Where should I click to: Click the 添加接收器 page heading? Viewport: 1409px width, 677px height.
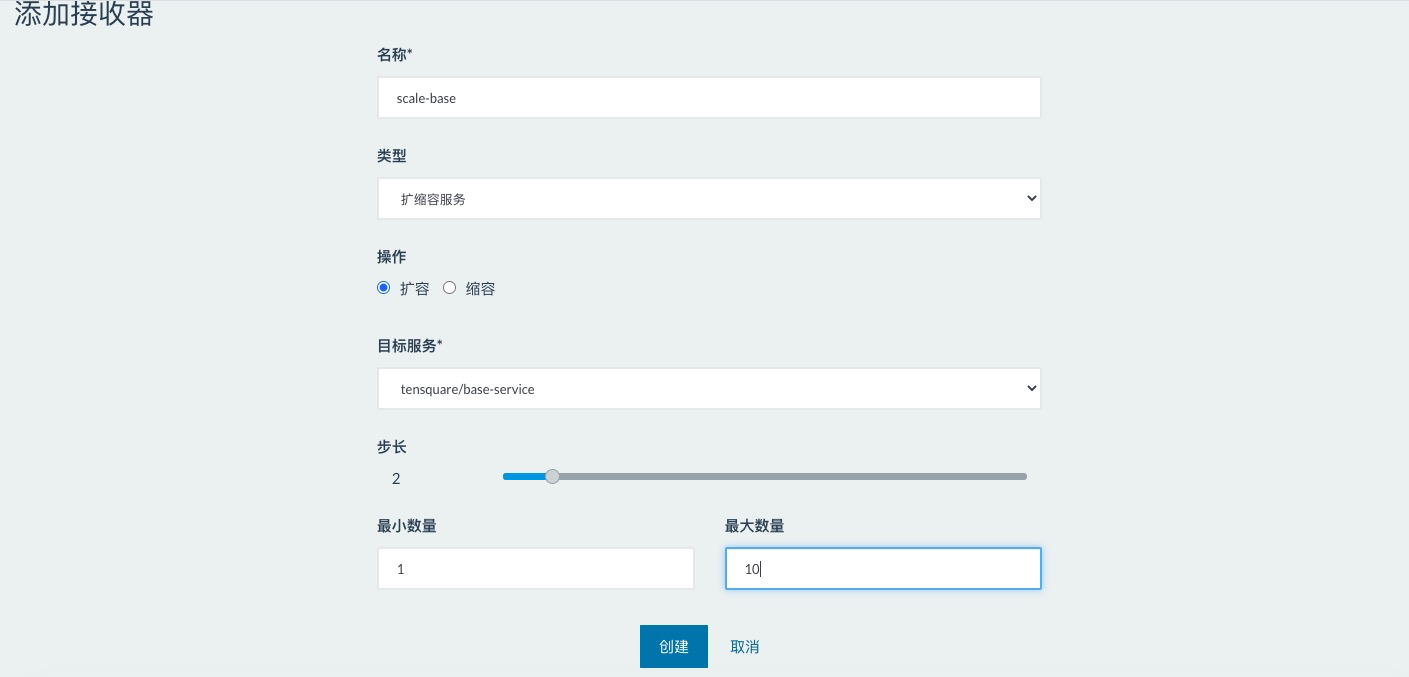84,14
